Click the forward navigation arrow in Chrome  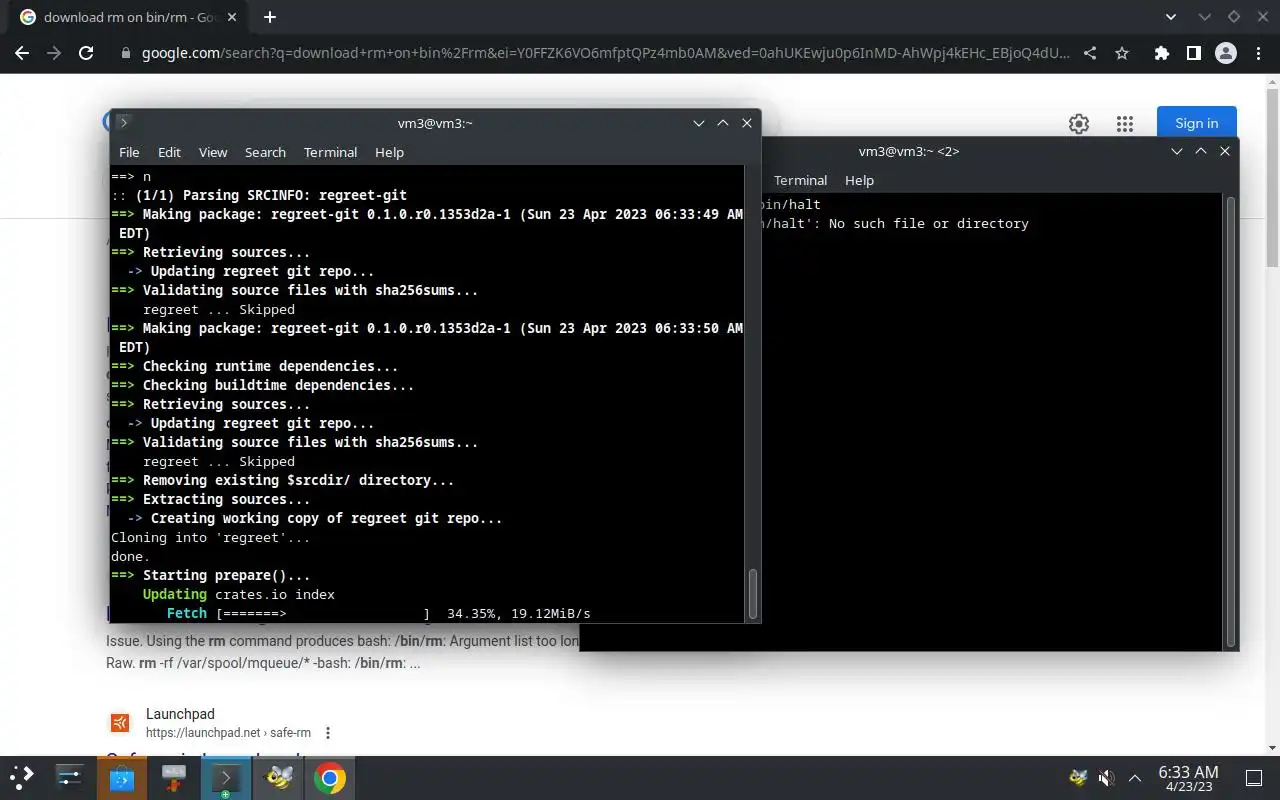(54, 54)
